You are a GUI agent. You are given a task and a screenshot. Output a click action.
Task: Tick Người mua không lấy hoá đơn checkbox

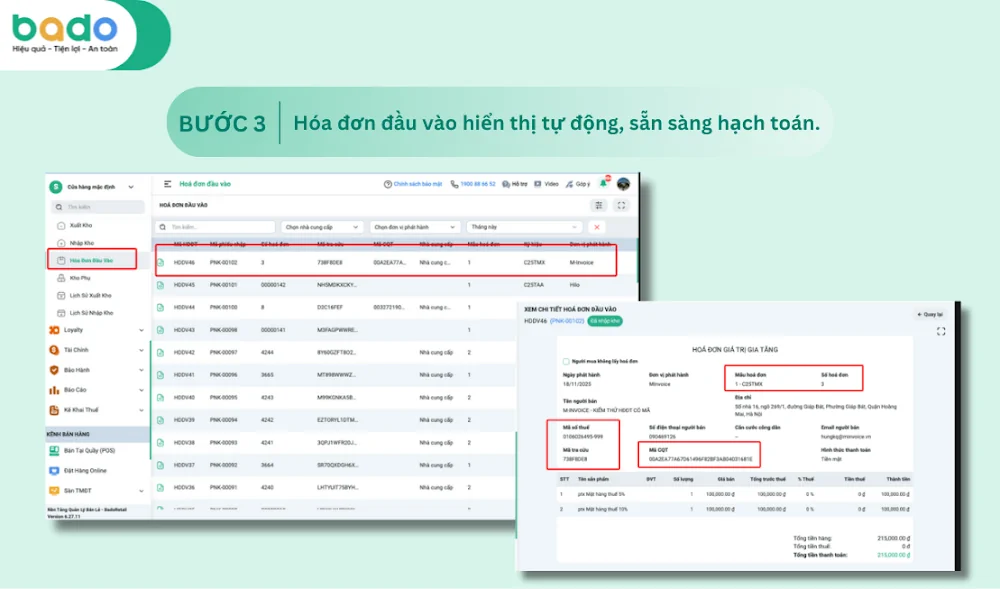566,361
